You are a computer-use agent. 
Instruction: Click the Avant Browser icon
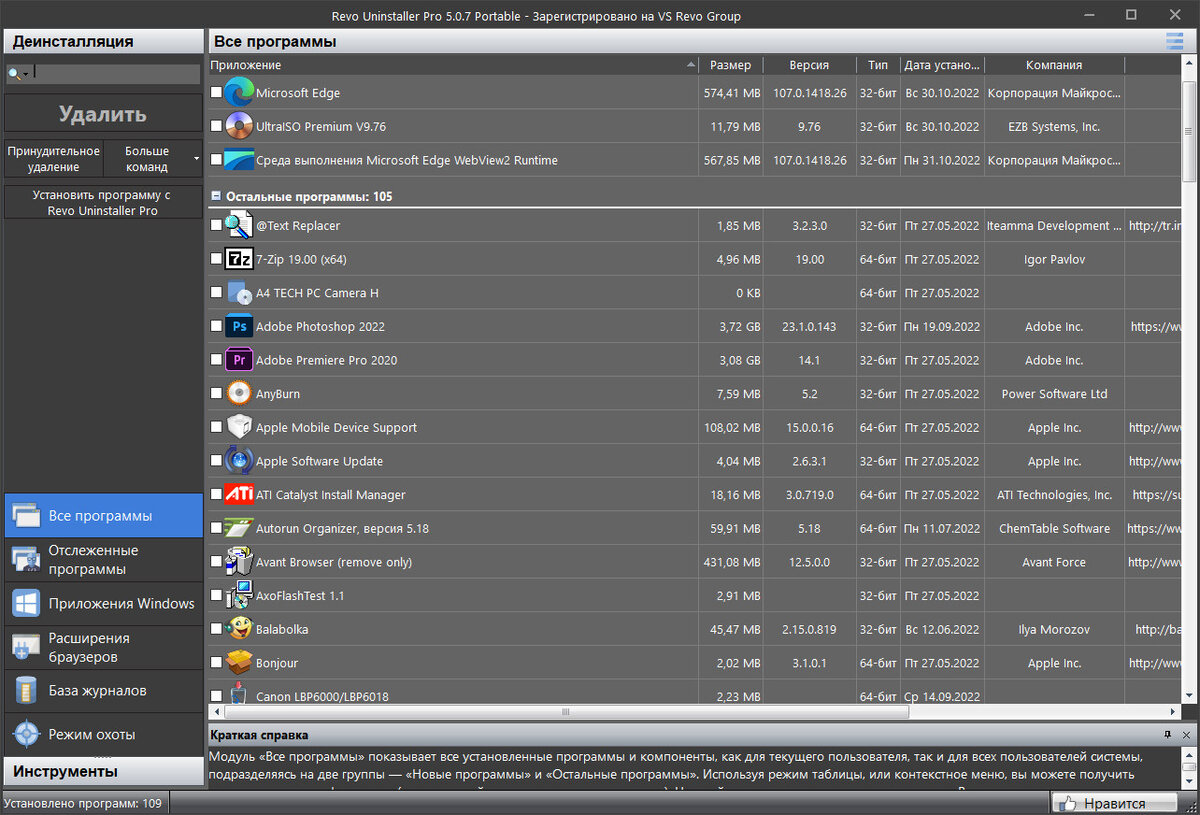[239, 562]
